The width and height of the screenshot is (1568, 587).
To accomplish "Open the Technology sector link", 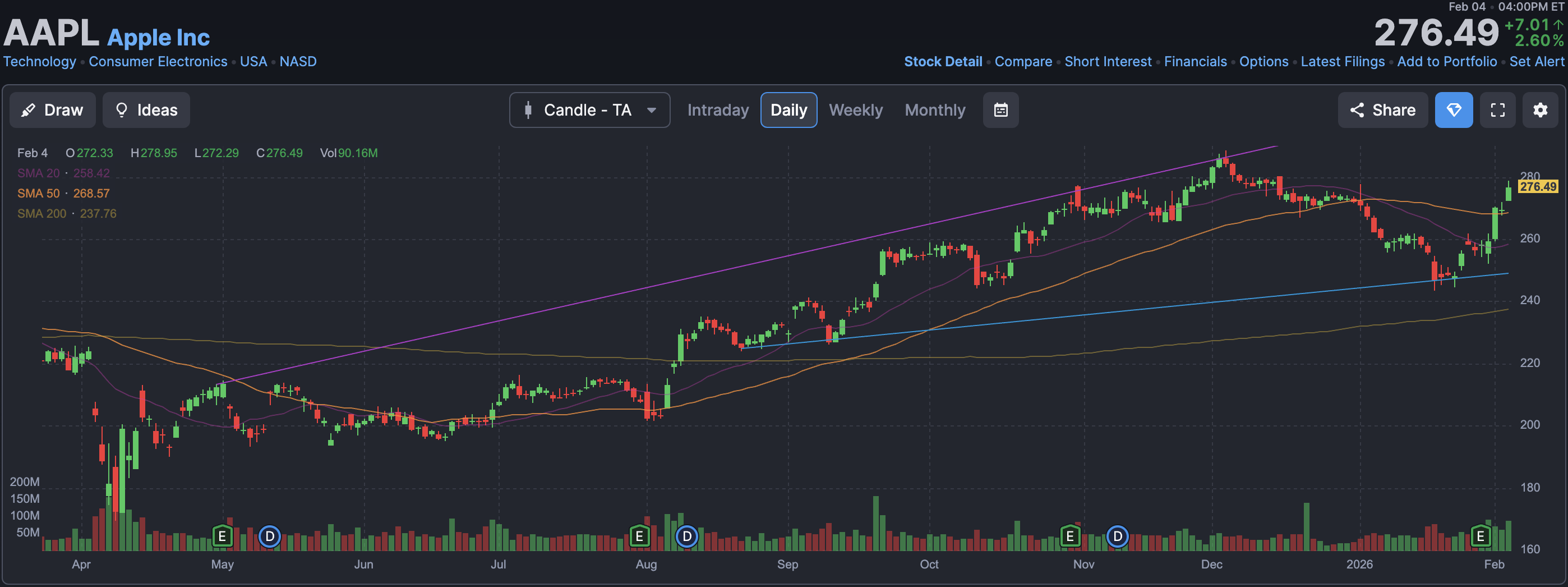I will (40, 62).
